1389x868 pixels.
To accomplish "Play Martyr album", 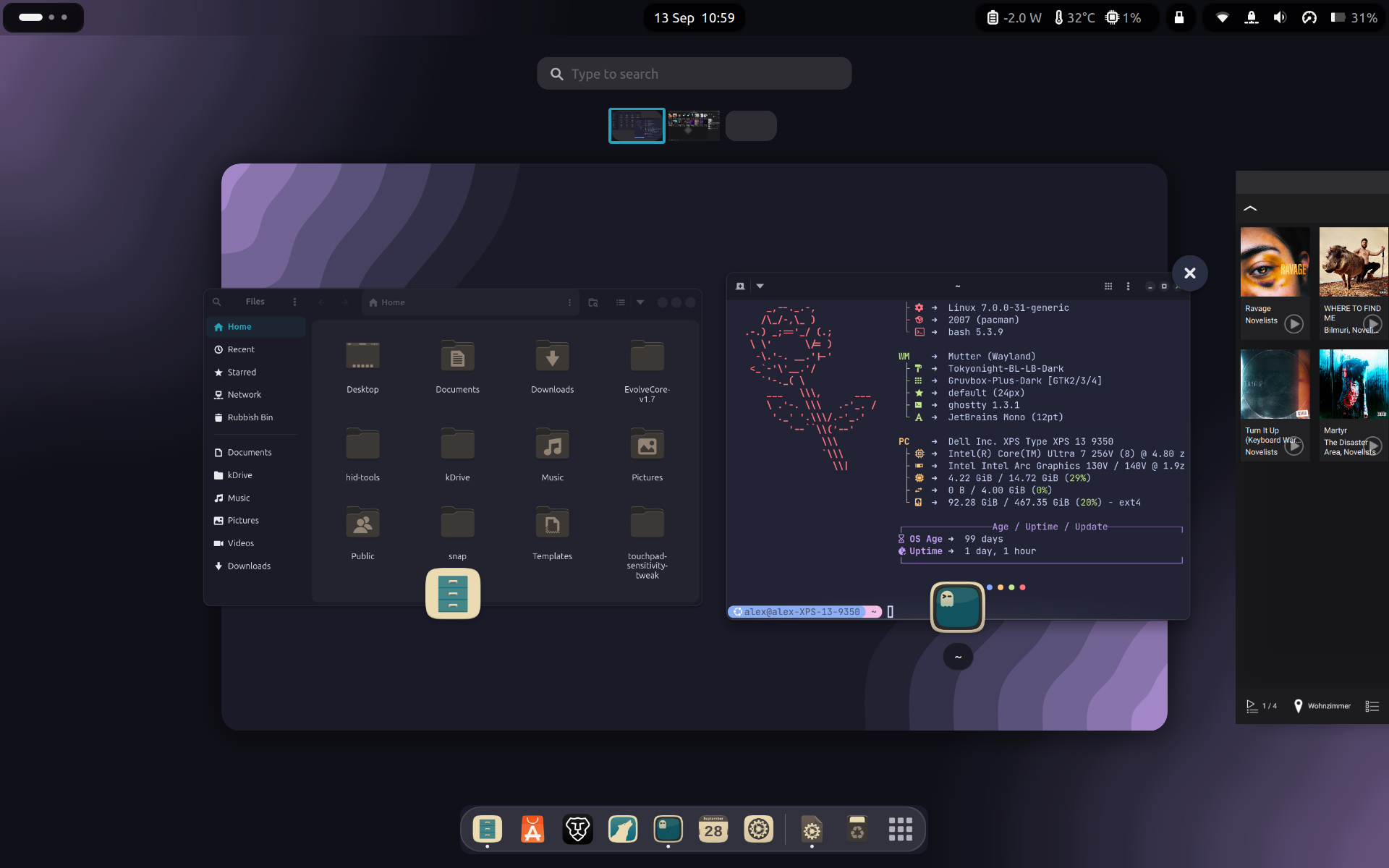I will pyautogui.click(x=1372, y=446).
